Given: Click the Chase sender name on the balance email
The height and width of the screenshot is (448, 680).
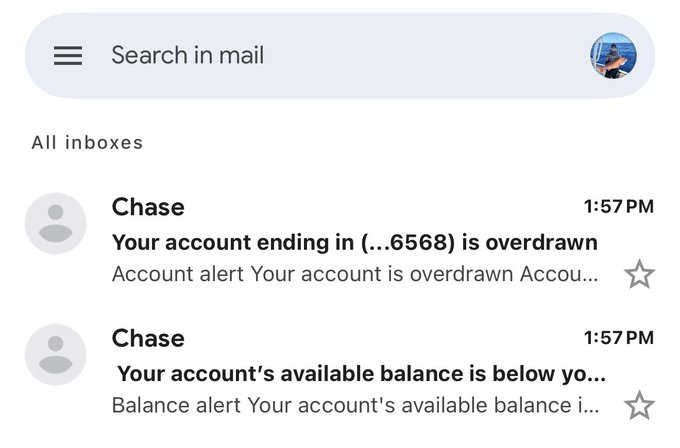Looking at the screenshot, I should click(148, 338).
